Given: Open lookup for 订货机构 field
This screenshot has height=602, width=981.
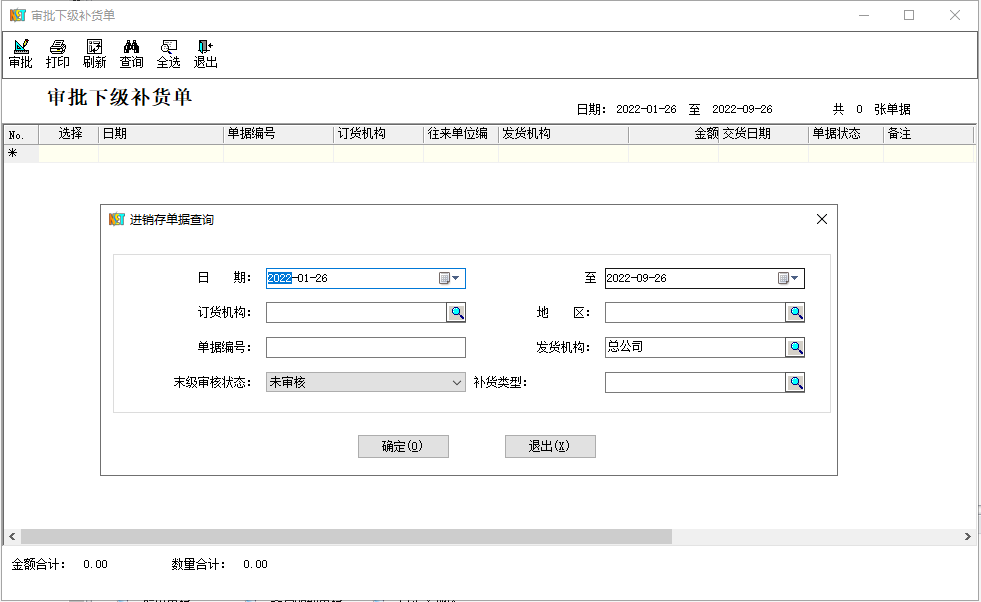Looking at the screenshot, I should tap(456, 313).
